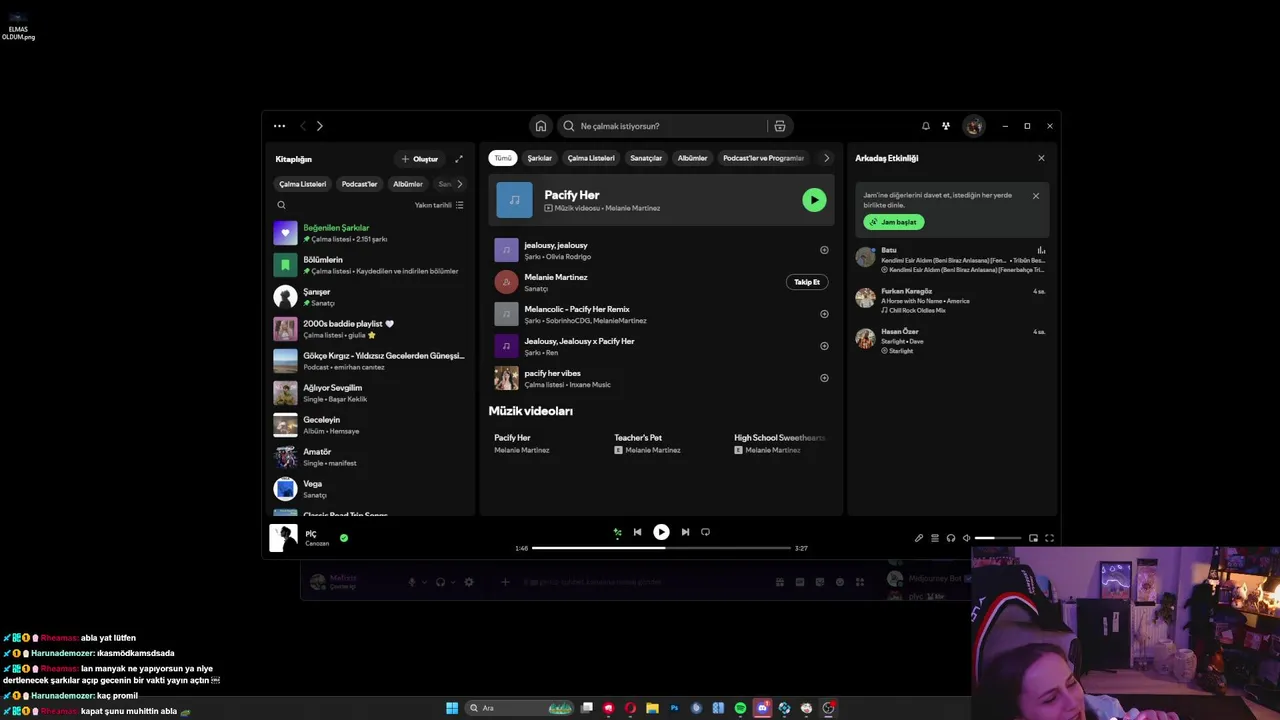Open the connect-to-device headphones icon
Viewport: 1280px width, 720px height.
coord(951,538)
